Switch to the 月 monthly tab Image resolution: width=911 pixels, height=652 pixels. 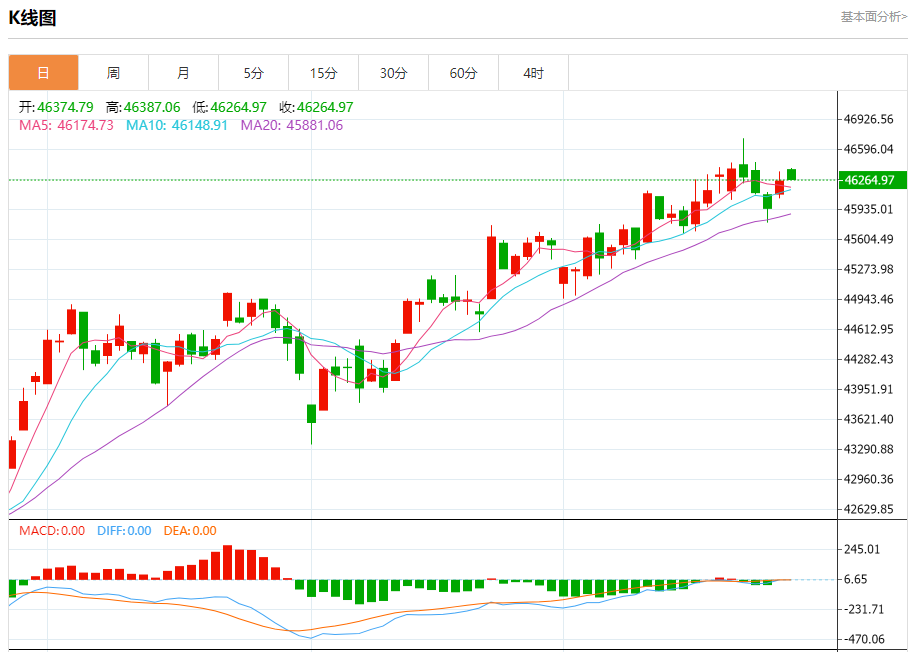[183, 73]
